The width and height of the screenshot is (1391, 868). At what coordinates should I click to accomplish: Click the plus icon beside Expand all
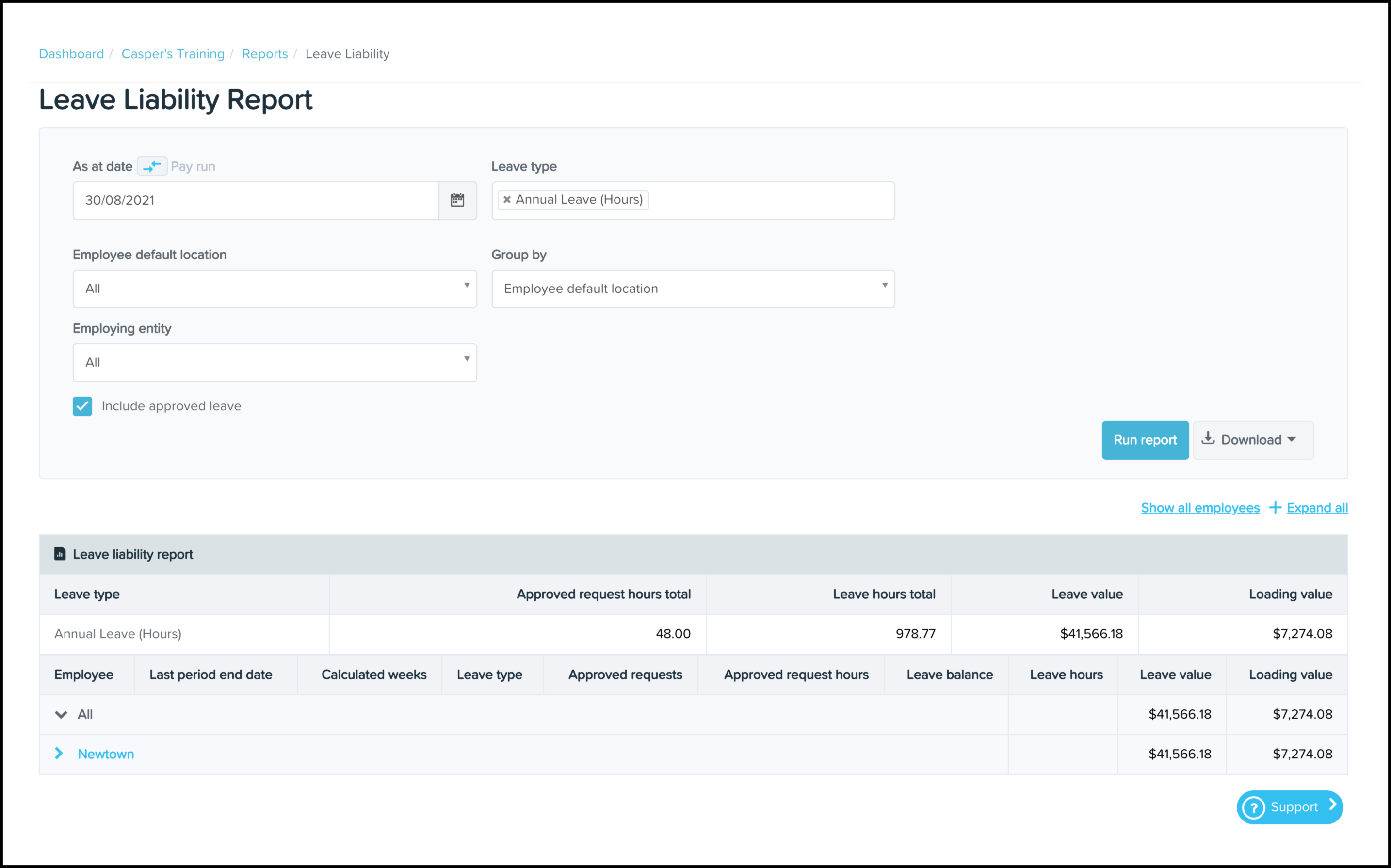[1275, 508]
